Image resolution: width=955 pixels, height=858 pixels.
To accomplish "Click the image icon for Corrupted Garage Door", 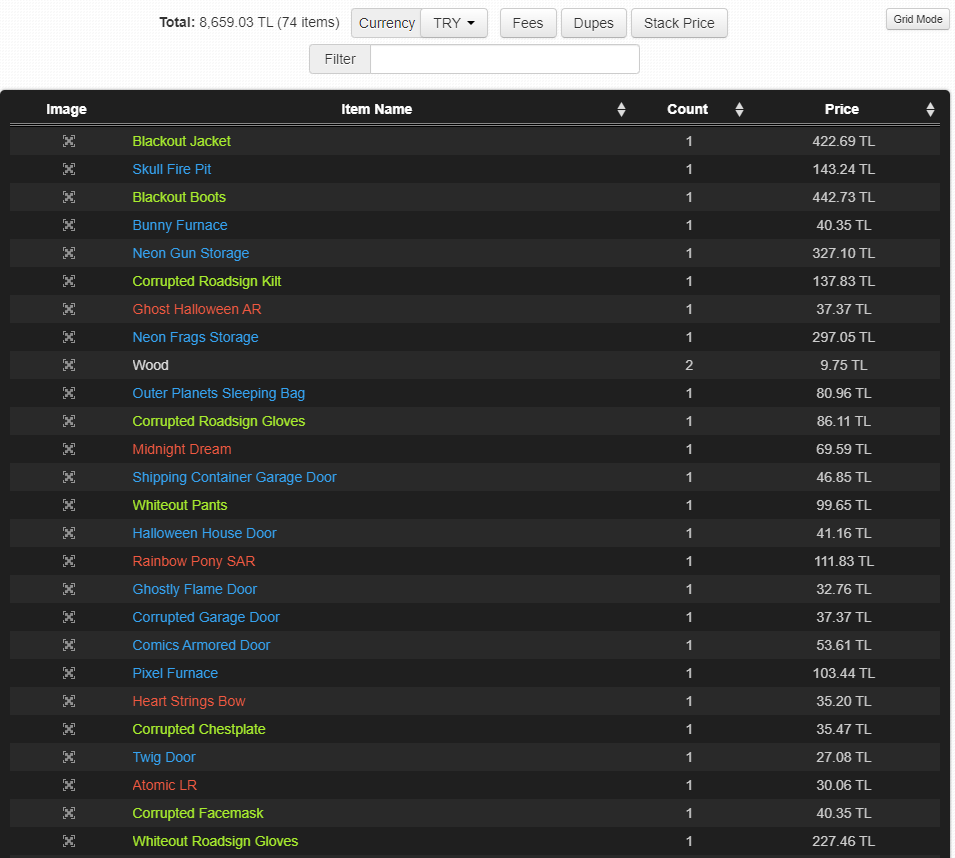I will click(69, 617).
